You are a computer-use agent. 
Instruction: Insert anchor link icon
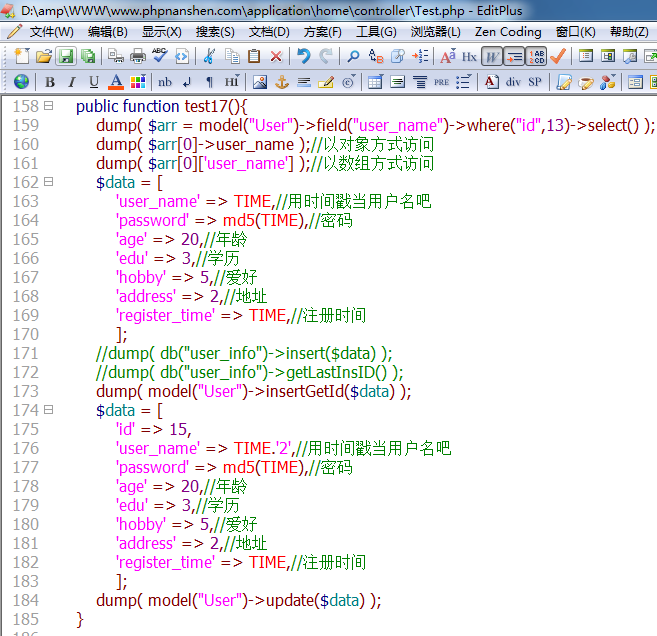(x=282, y=82)
